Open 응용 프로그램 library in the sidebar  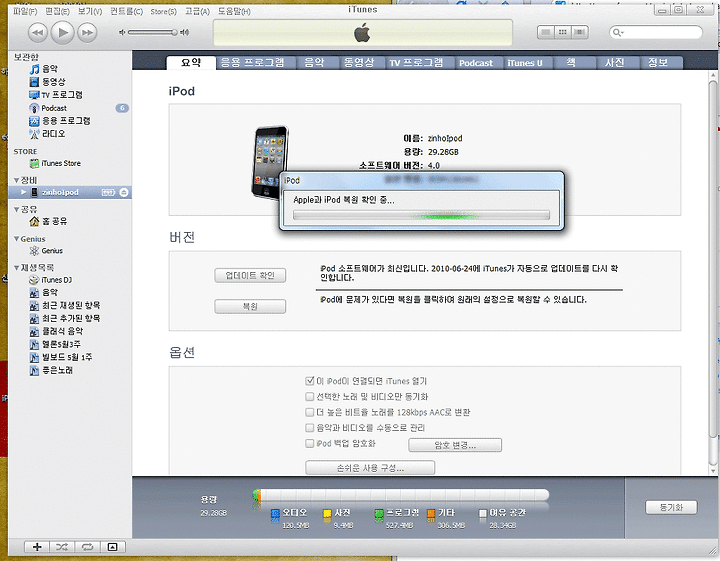click(66, 121)
